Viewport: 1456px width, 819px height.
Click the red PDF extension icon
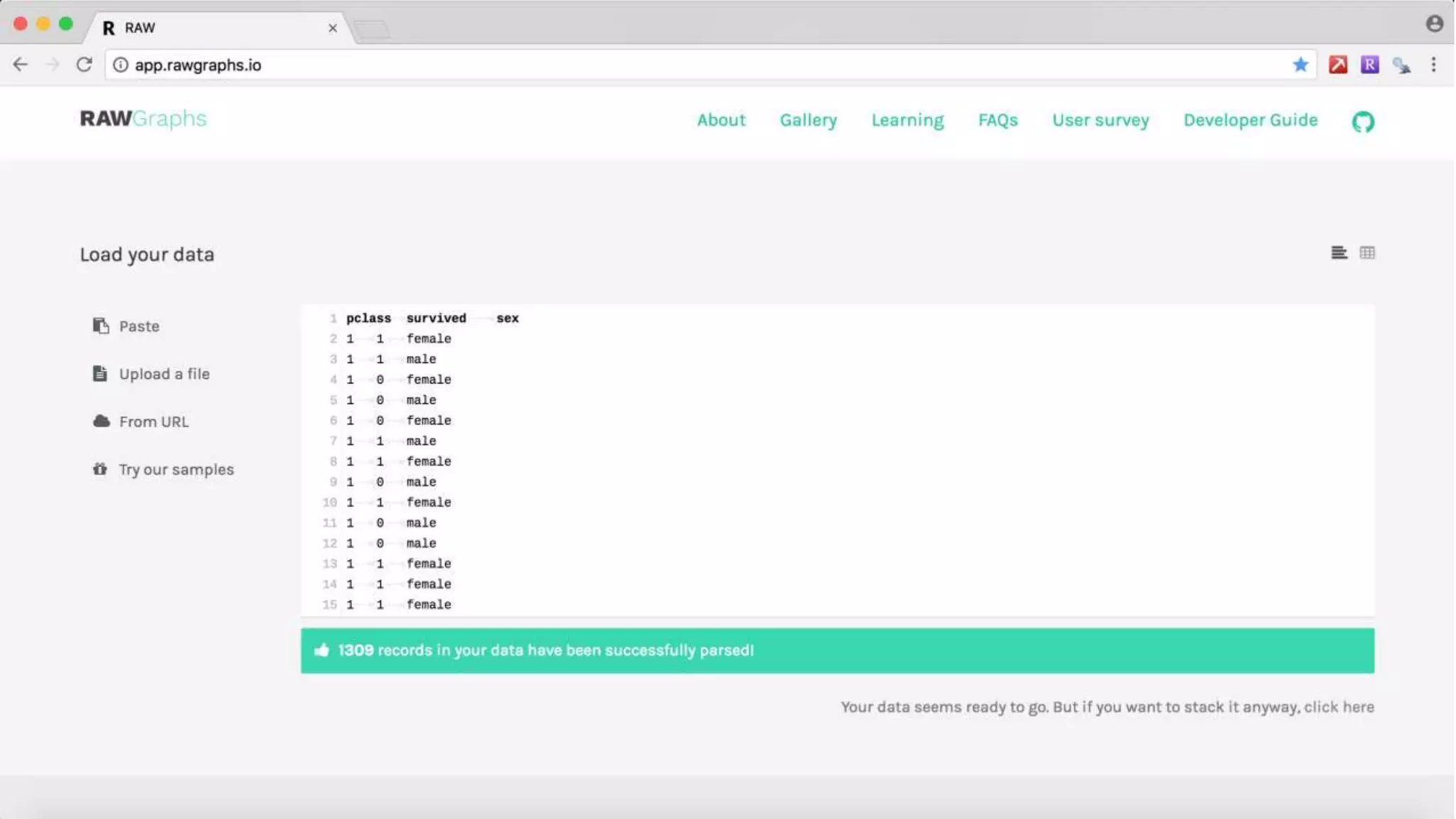[x=1337, y=65]
